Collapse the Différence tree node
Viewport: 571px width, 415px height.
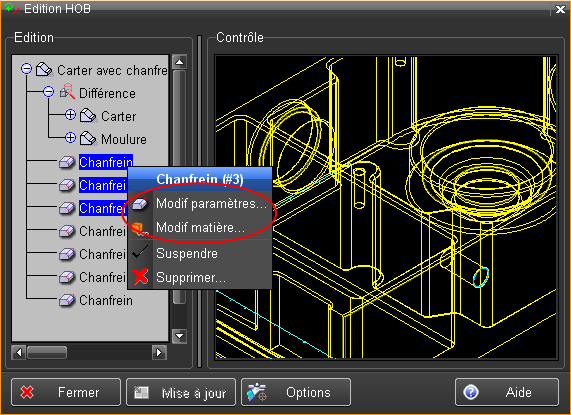click(48, 91)
